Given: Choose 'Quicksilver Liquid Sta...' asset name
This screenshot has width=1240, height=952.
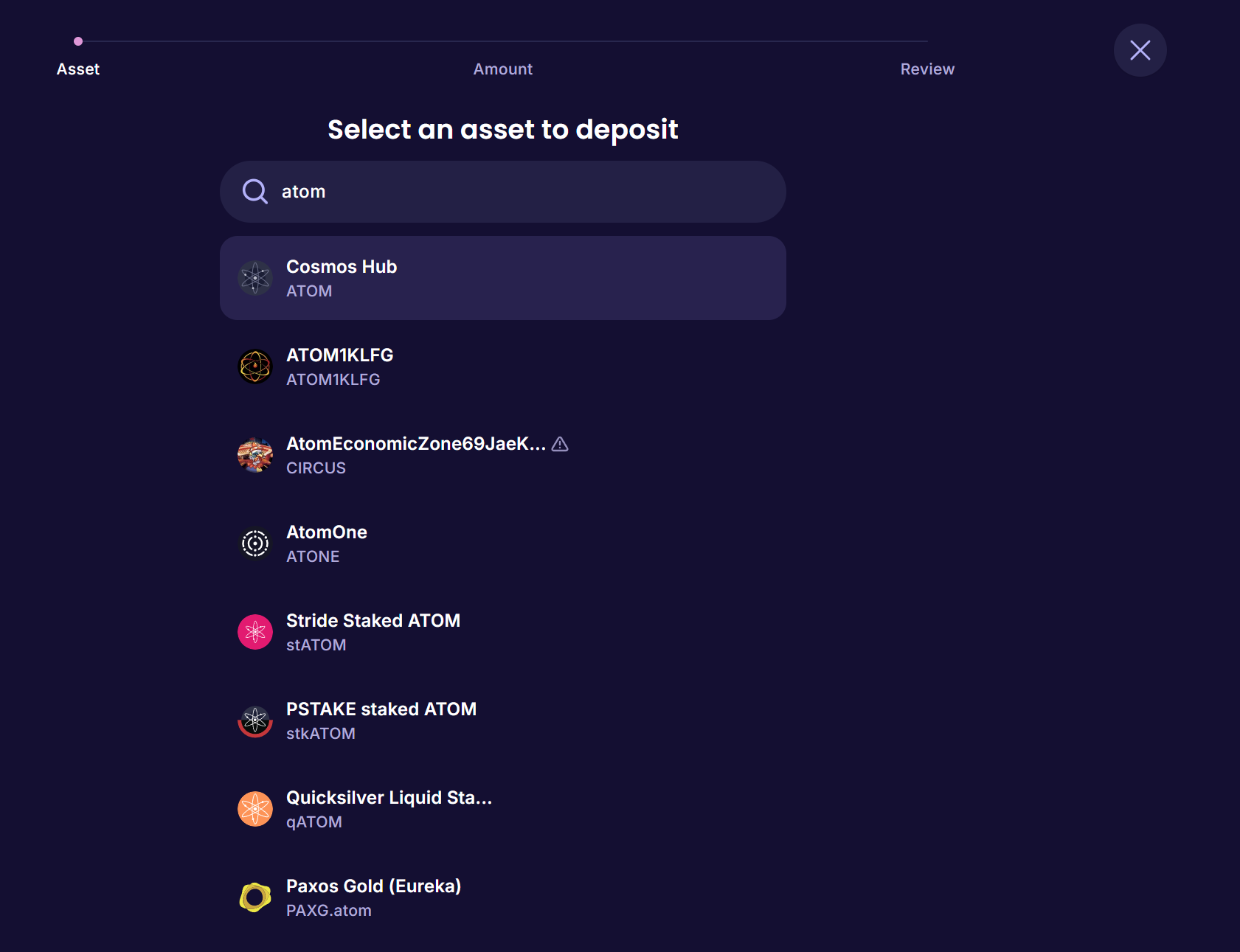Looking at the screenshot, I should 389,798.
